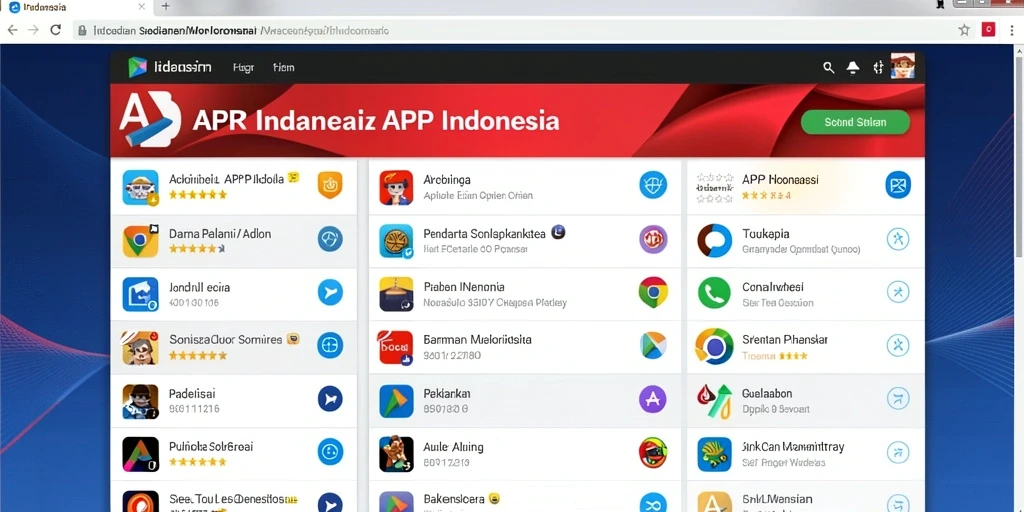The height and width of the screenshot is (512, 1024).
Task: Open the Conalnvhesi green phone app icon
Action: pos(714,293)
